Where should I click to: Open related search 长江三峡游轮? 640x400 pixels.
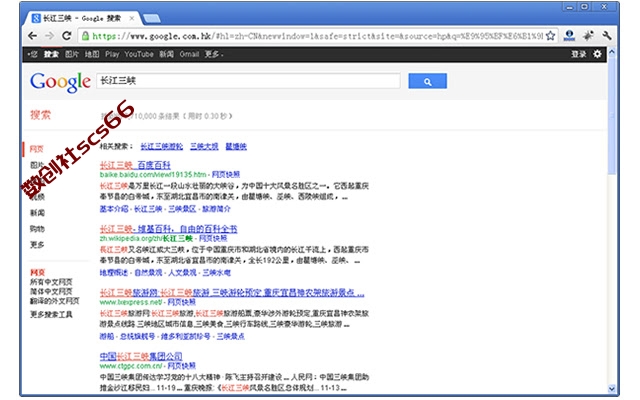162,146
